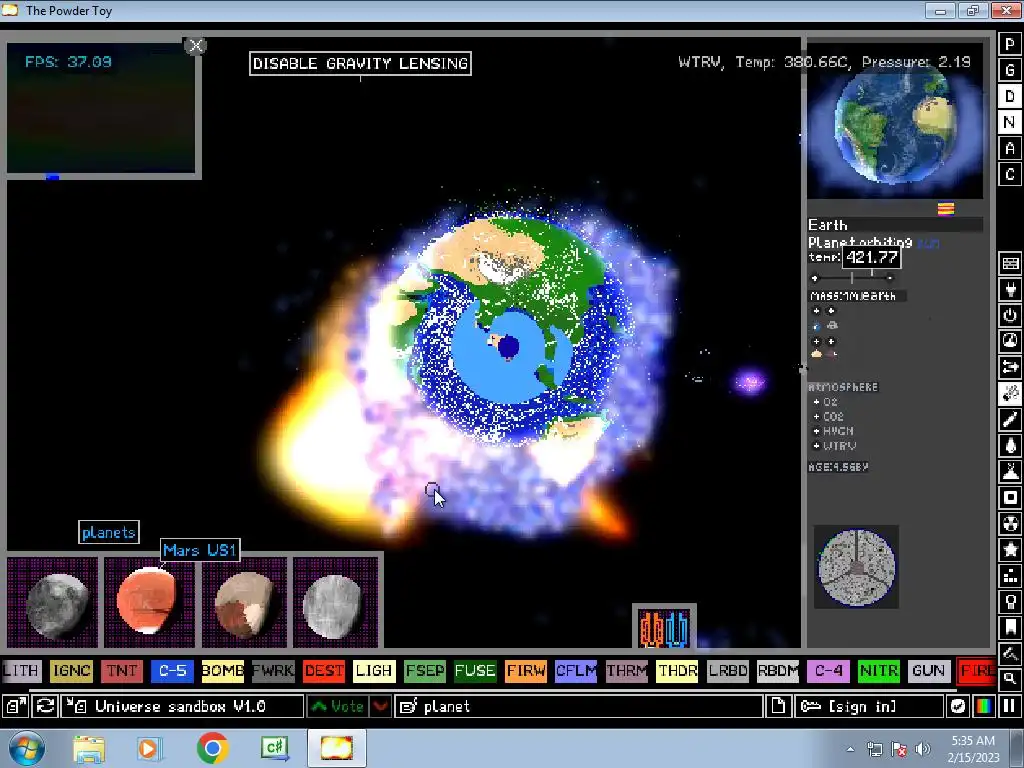This screenshot has height=768, width=1024.
Task: Open the Electronics category with plug icon
Action: click(1010, 289)
